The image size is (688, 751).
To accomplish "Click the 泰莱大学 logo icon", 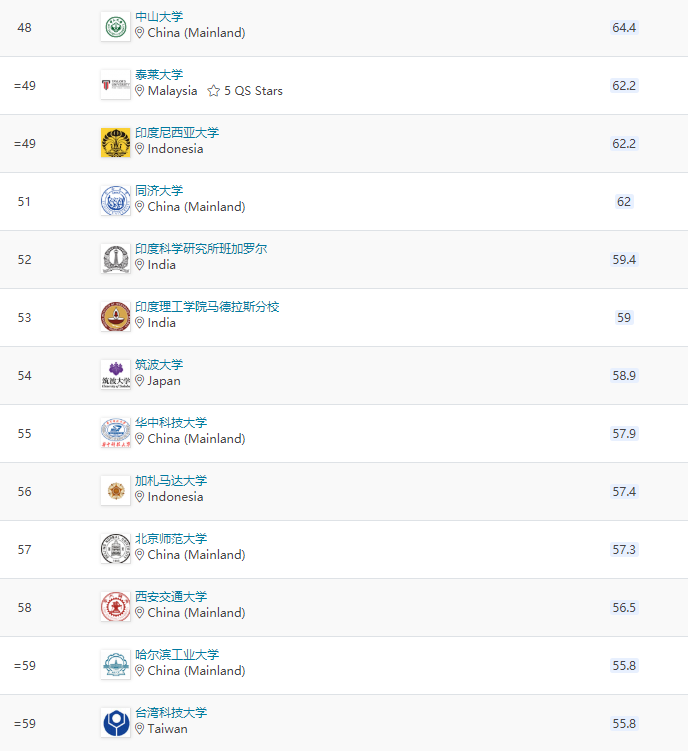I will [x=115, y=84].
